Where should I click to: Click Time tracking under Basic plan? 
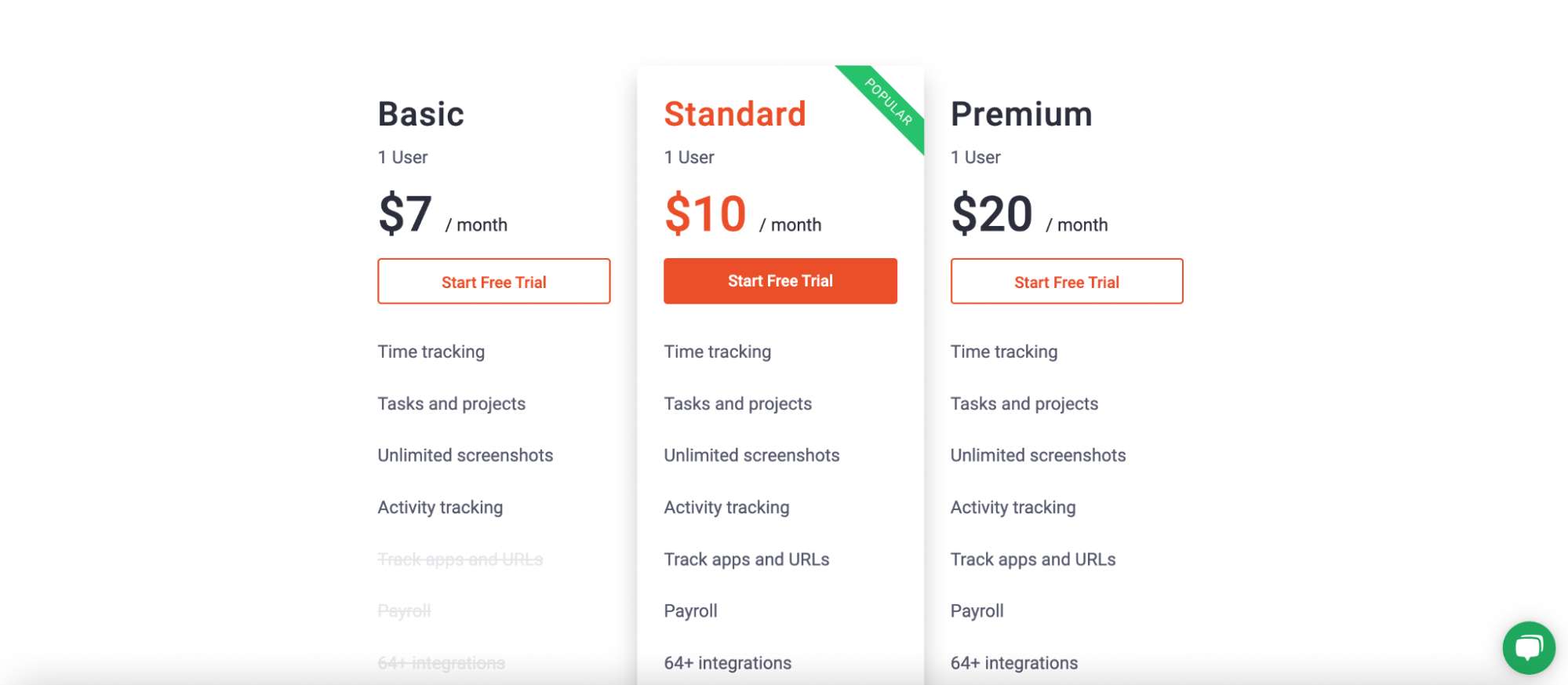tap(431, 352)
